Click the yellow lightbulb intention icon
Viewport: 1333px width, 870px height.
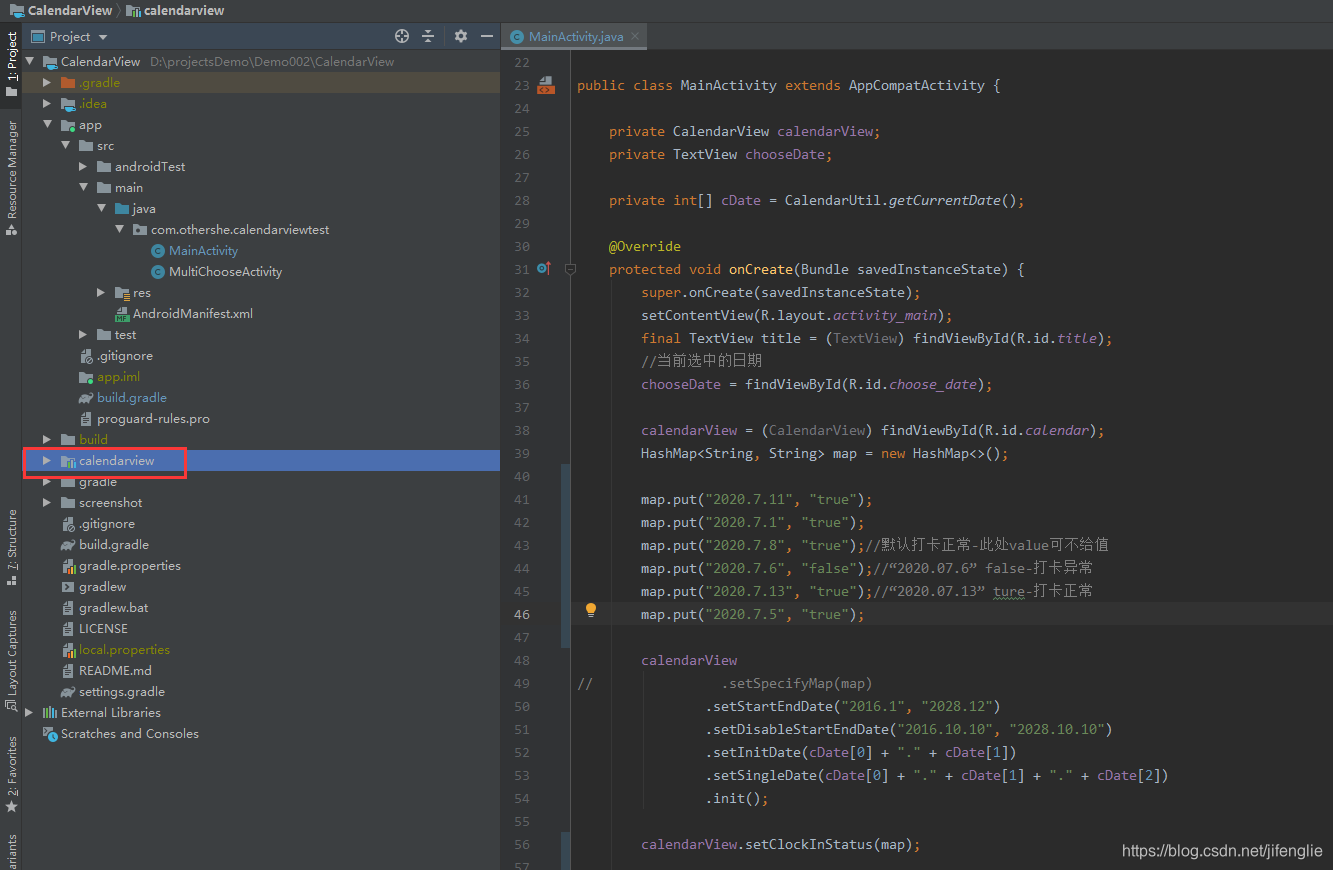(x=591, y=610)
